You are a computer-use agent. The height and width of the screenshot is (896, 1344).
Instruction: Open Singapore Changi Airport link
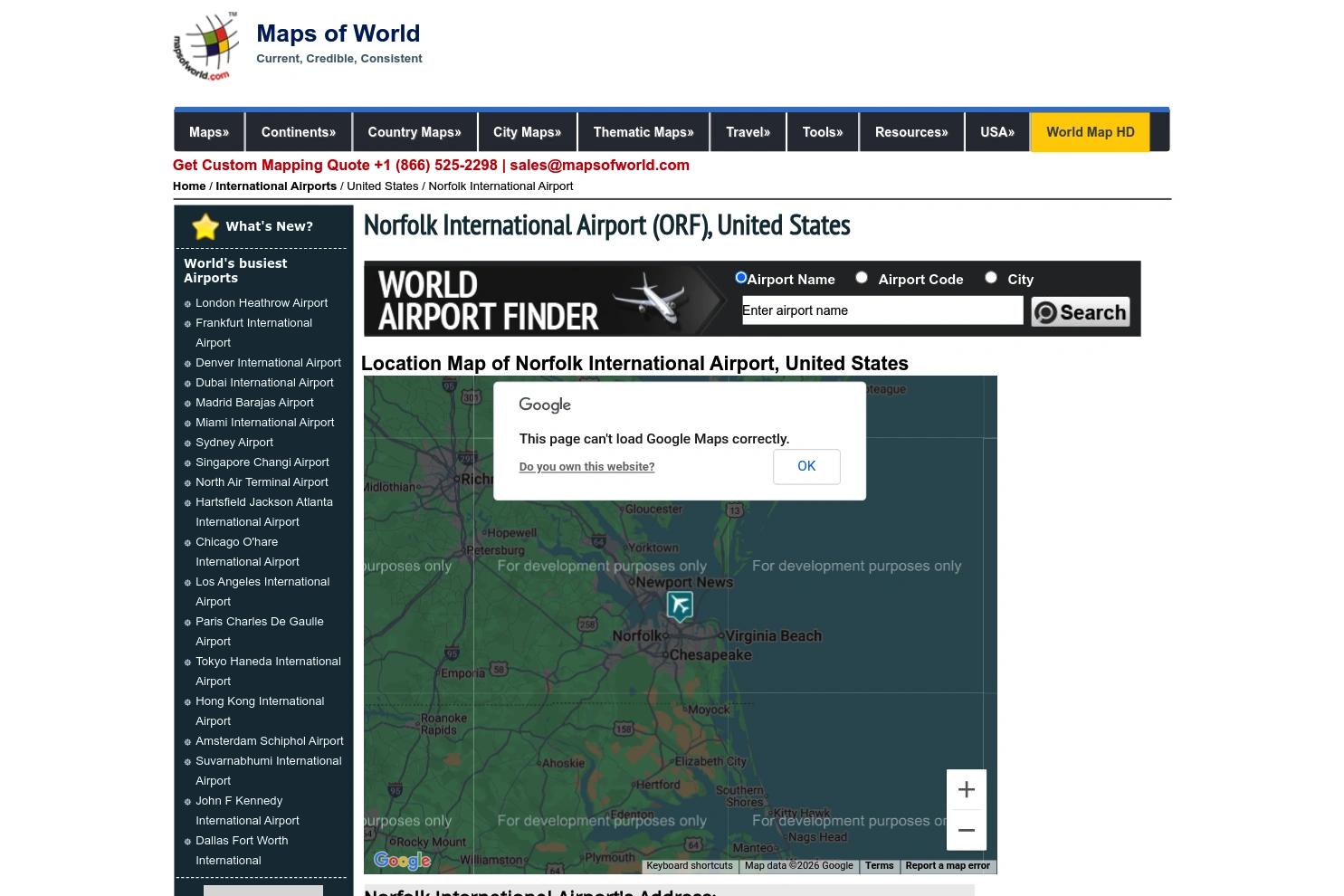(x=262, y=462)
